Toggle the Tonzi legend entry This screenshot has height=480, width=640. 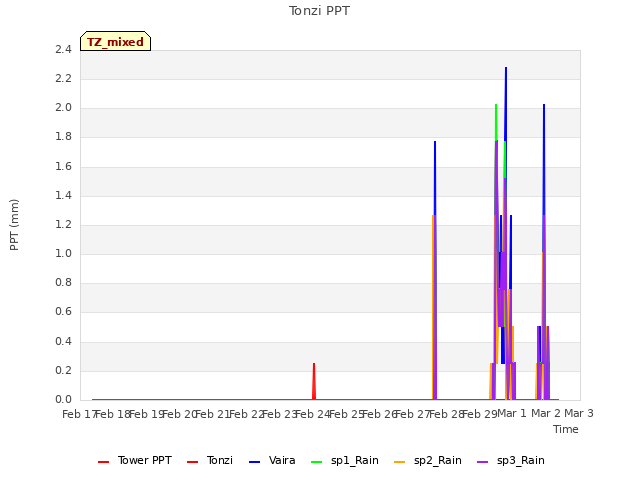point(210,460)
